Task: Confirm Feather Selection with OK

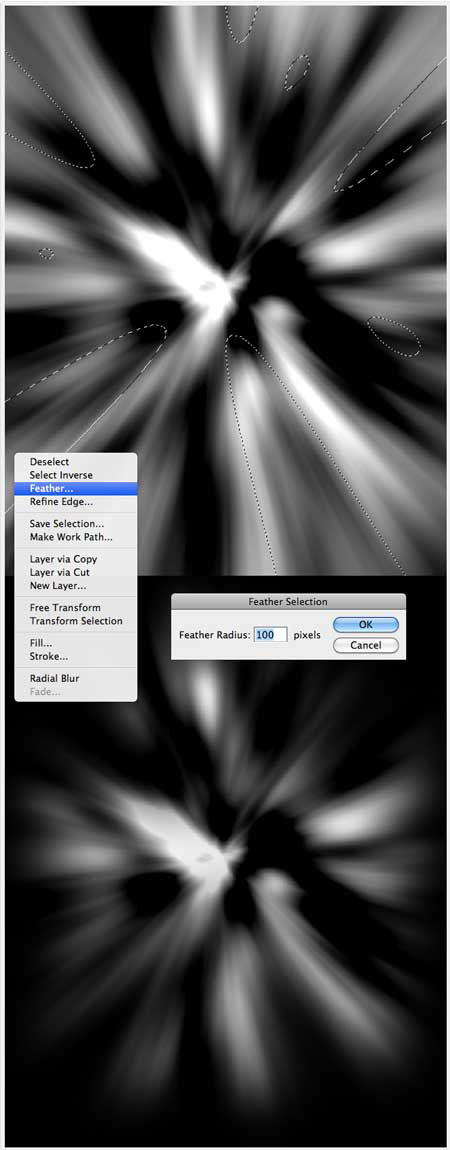Action: 366,625
